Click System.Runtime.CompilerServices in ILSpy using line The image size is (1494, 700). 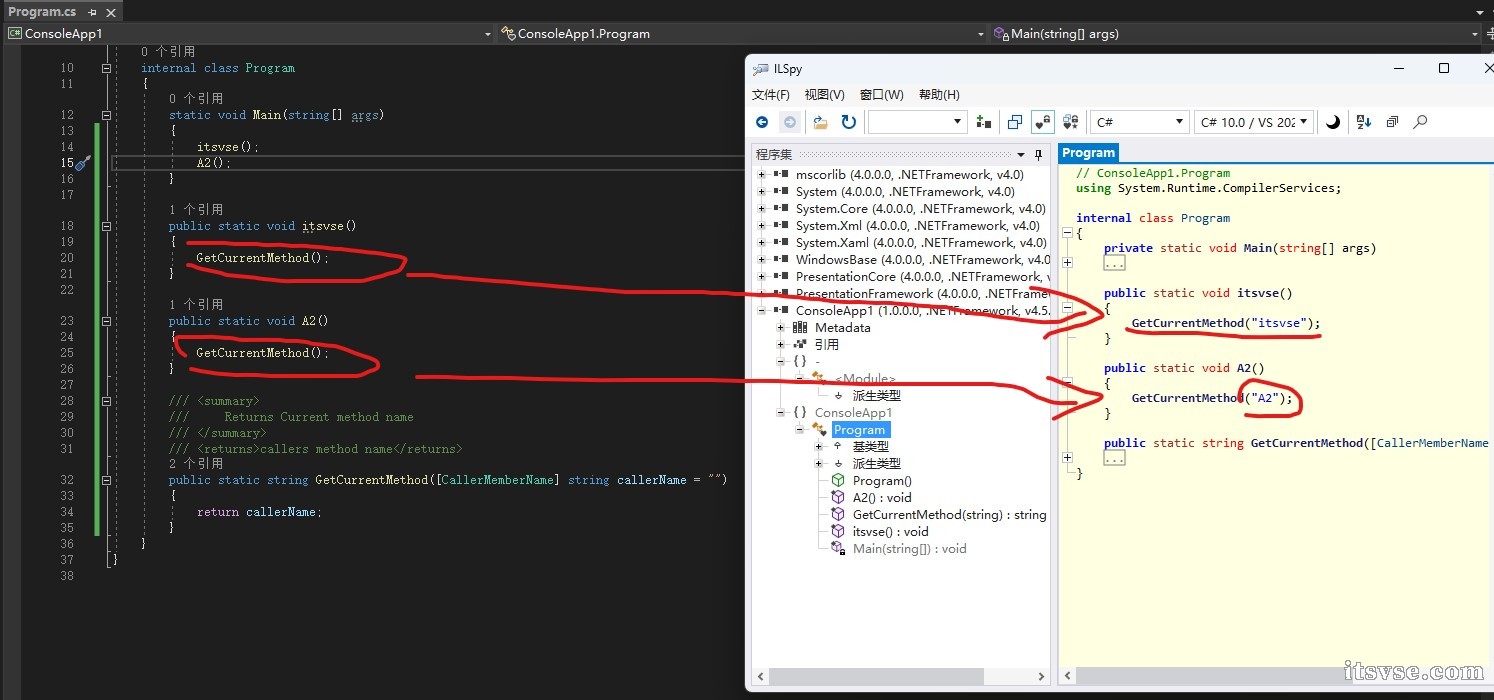pos(1226,188)
